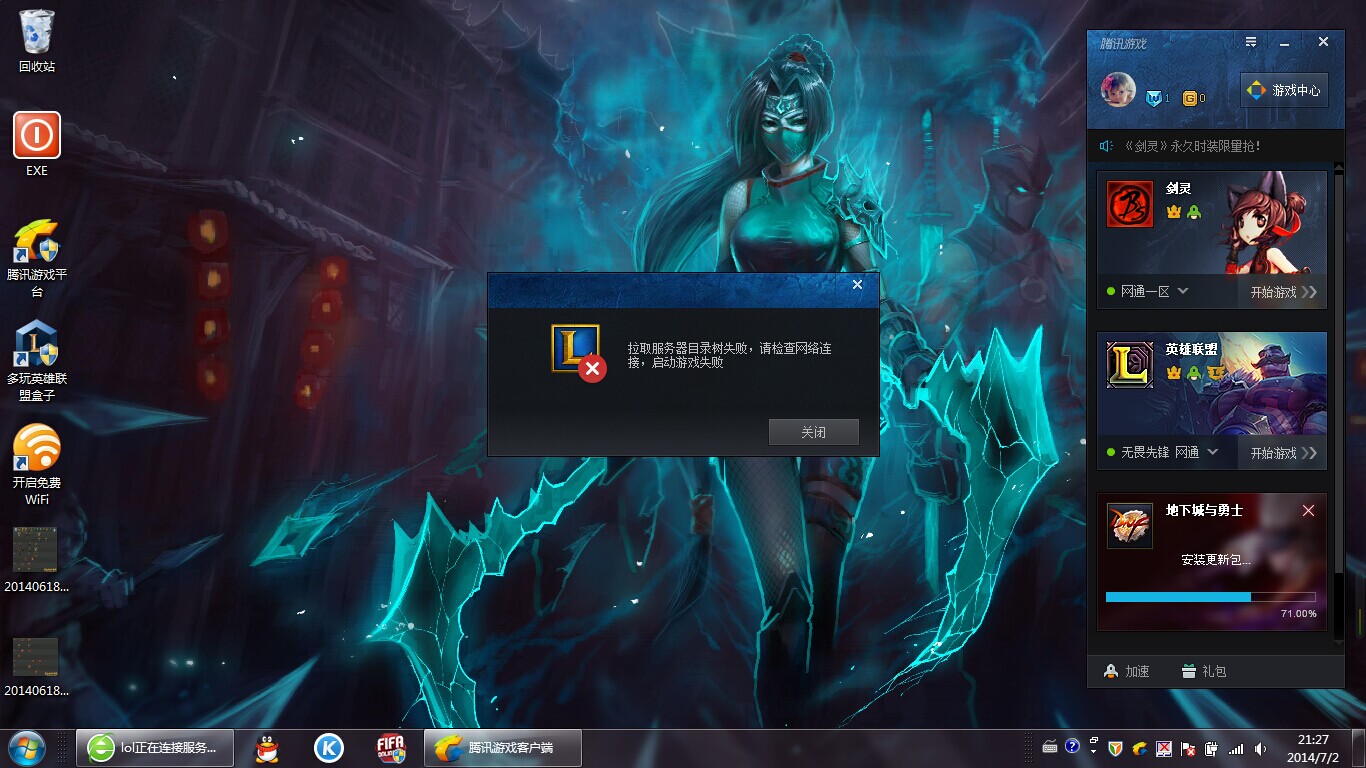Click the 剑灵 game logo icon
This screenshot has height=768, width=1366.
click(x=1130, y=204)
